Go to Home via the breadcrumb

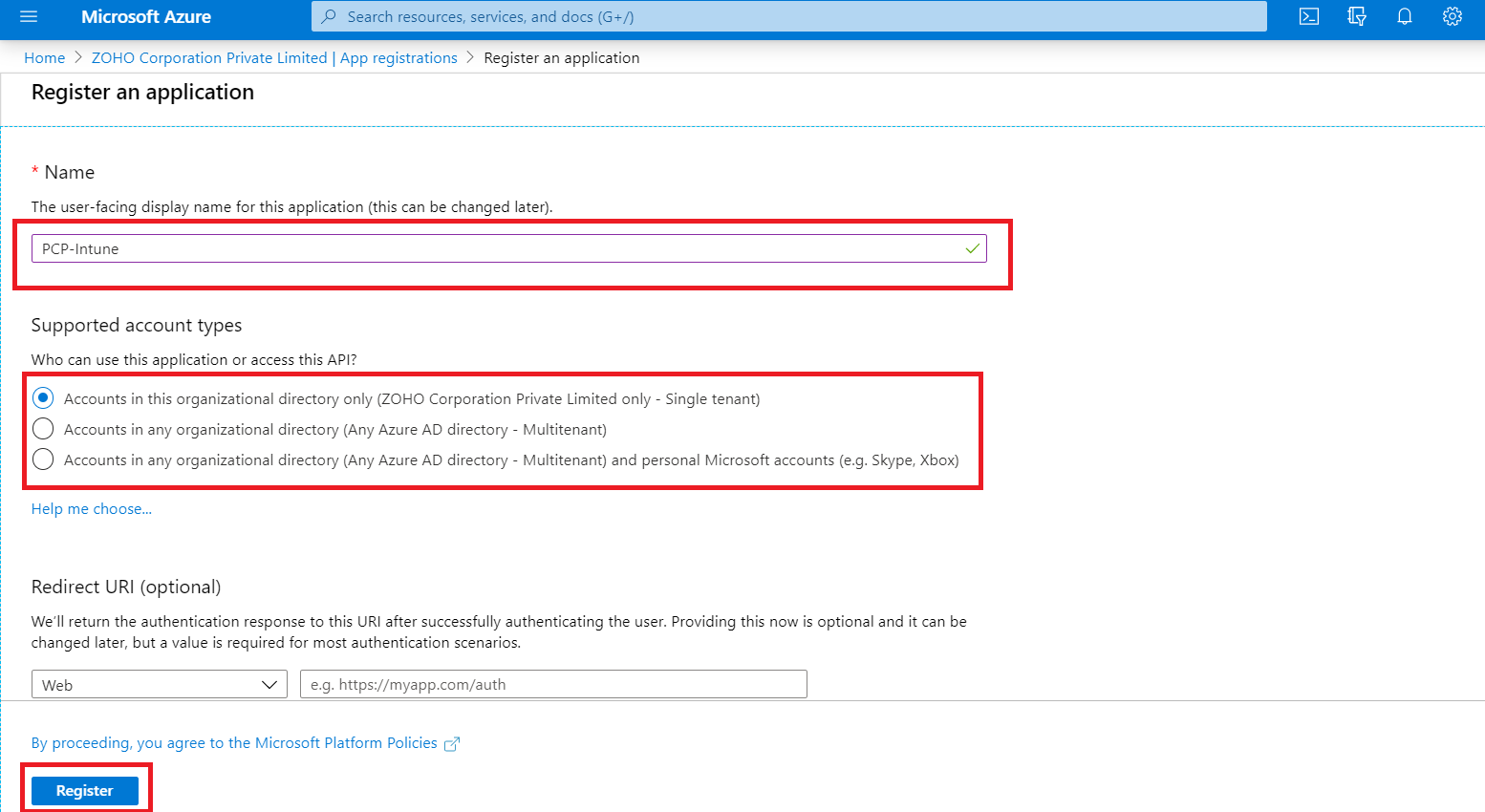44,57
